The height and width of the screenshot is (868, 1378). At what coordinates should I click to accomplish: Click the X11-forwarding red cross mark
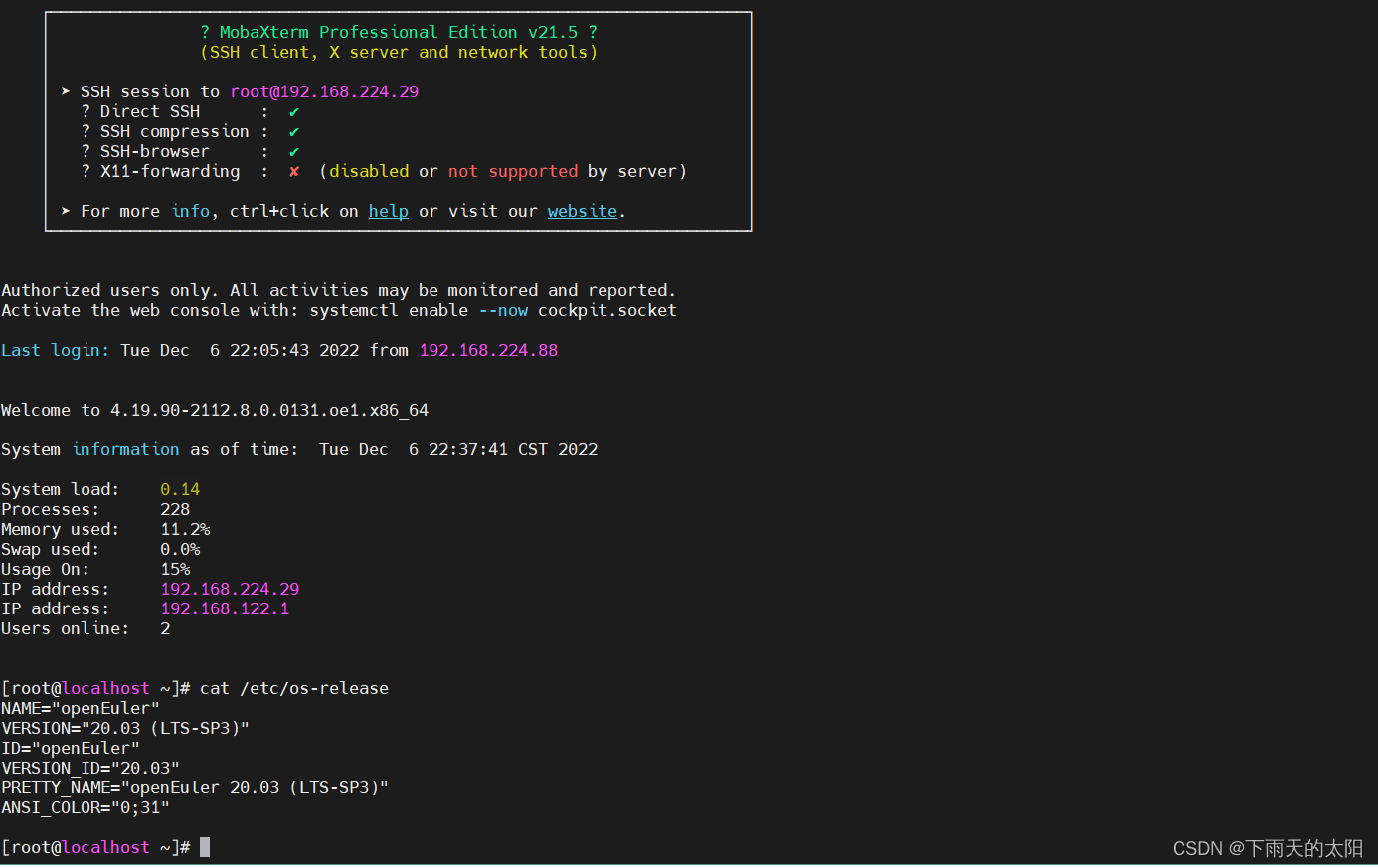tap(294, 172)
